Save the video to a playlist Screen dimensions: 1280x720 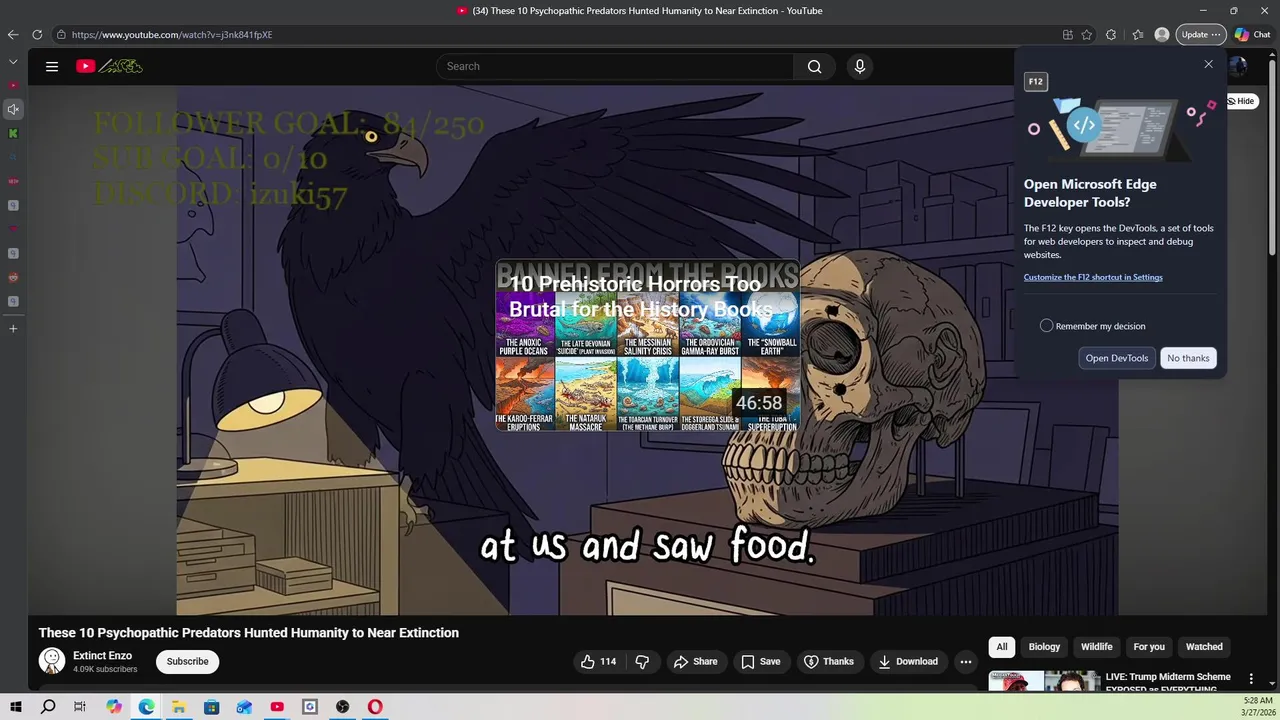pos(760,661)
